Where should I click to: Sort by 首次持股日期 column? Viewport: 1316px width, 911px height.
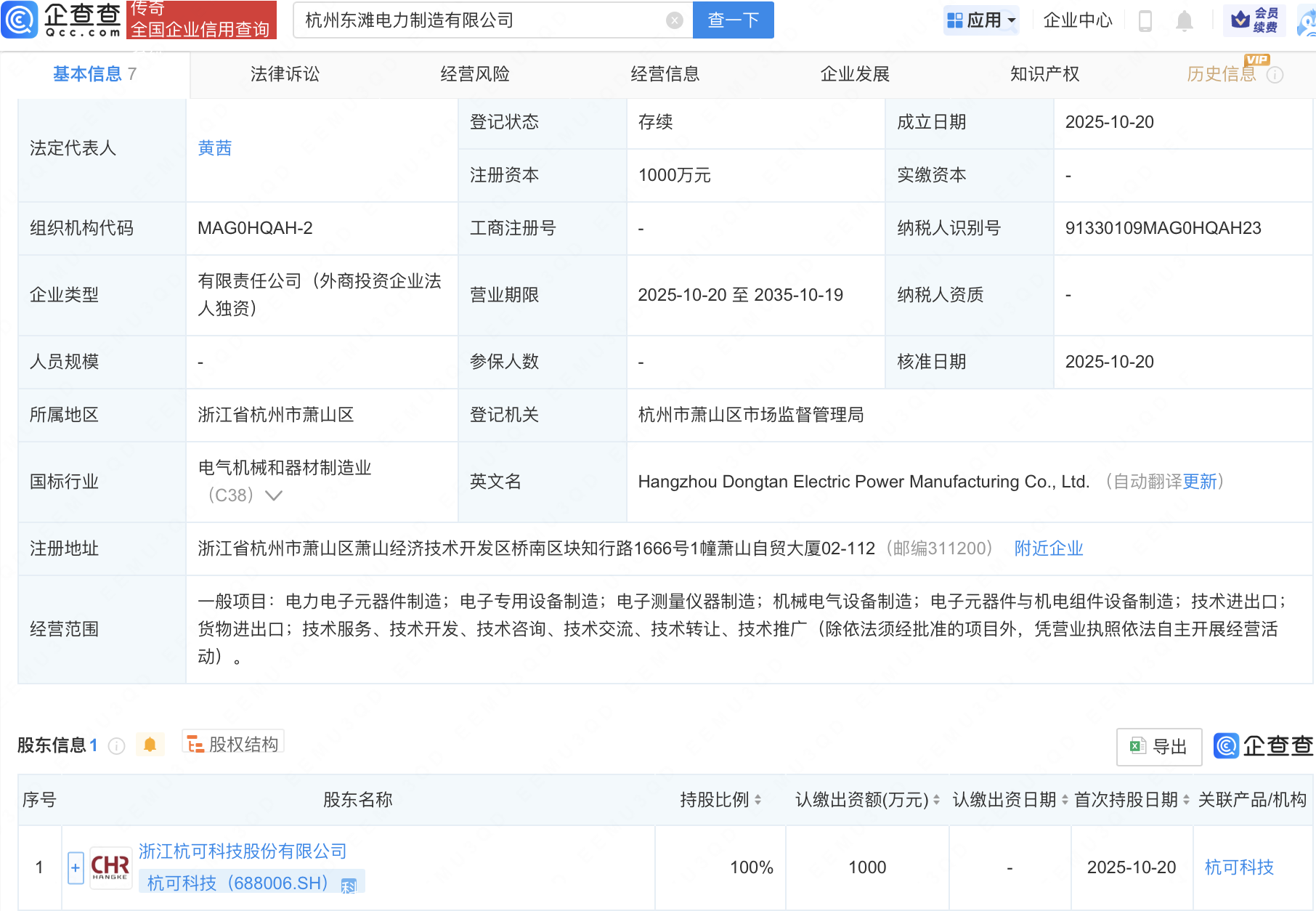(x=1186, y=800)
